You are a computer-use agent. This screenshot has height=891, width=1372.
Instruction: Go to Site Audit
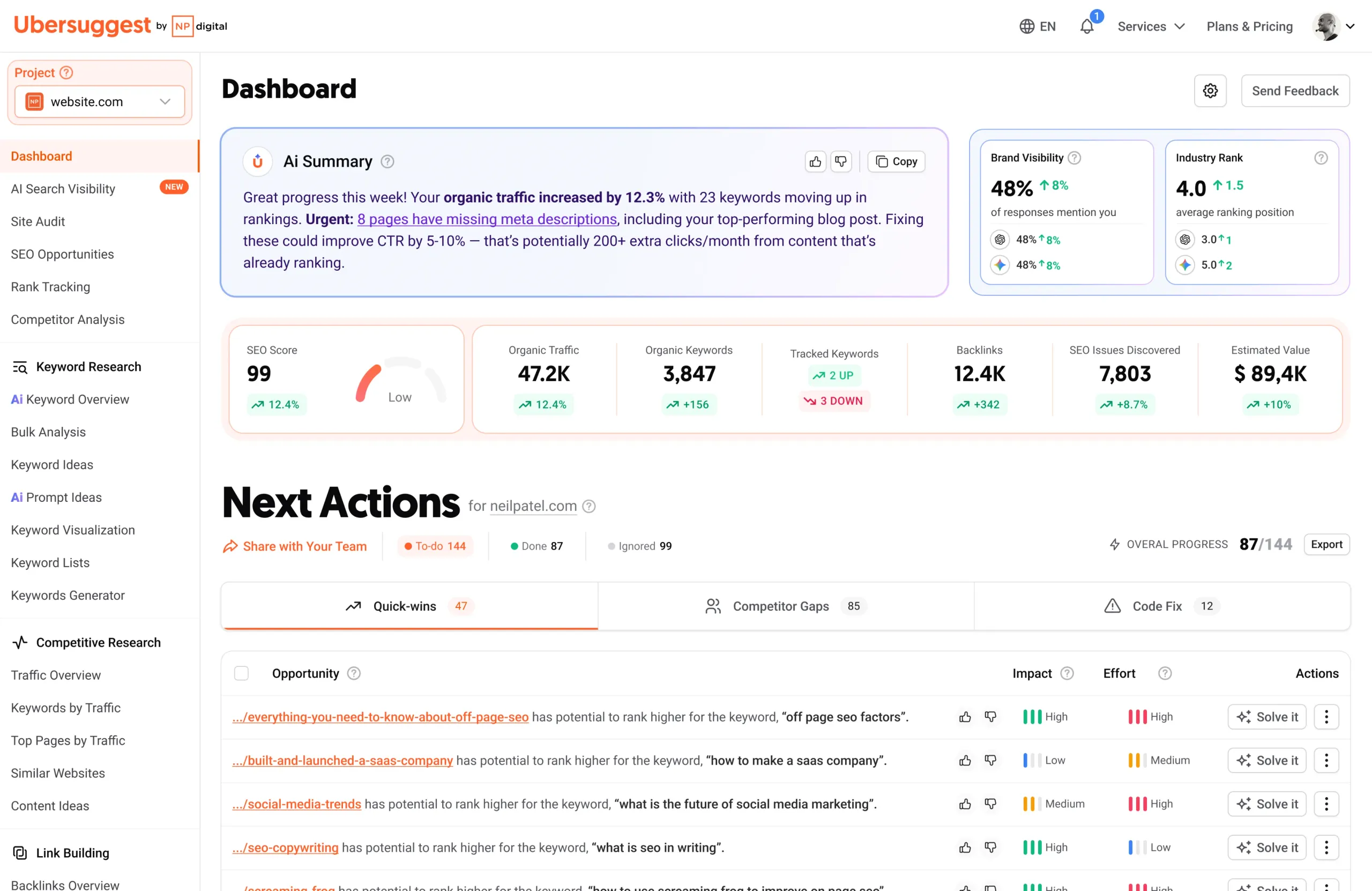tap(38, 221)
